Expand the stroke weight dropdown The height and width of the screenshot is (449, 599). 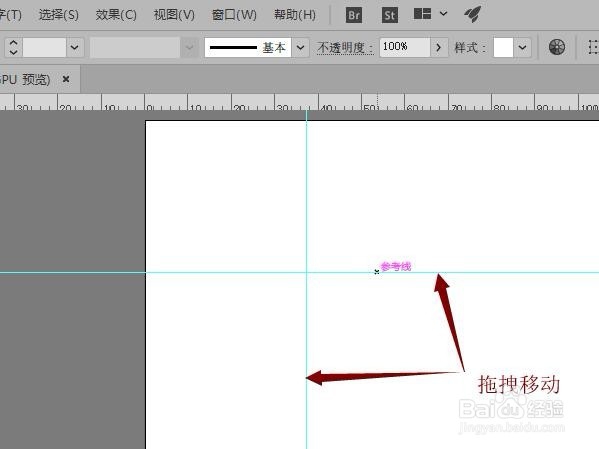[x=74, y=47]
